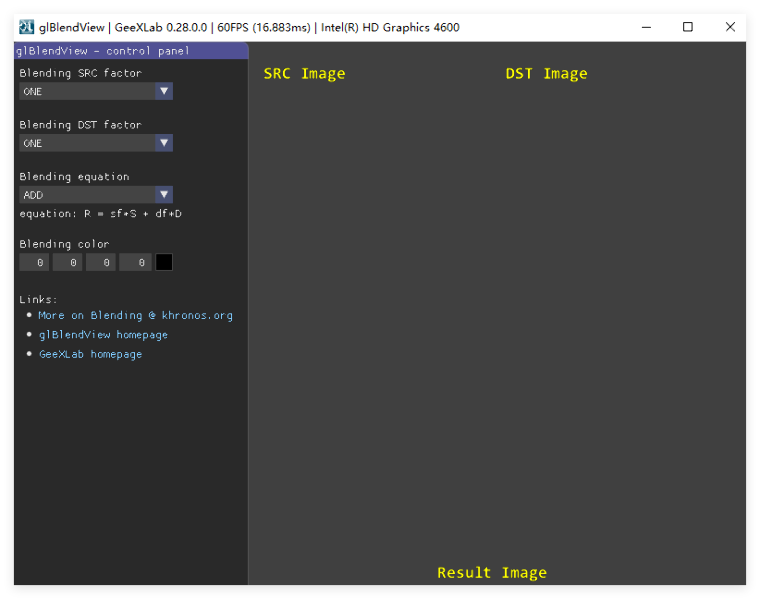Click the fourth blending color alpha field
760x599 pixels.
tap(134, 262)
